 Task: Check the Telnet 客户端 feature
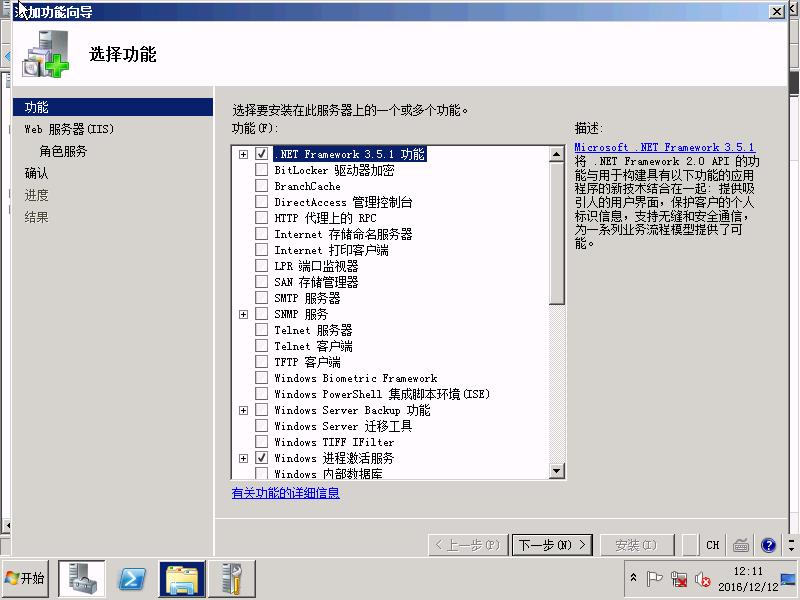262,346
